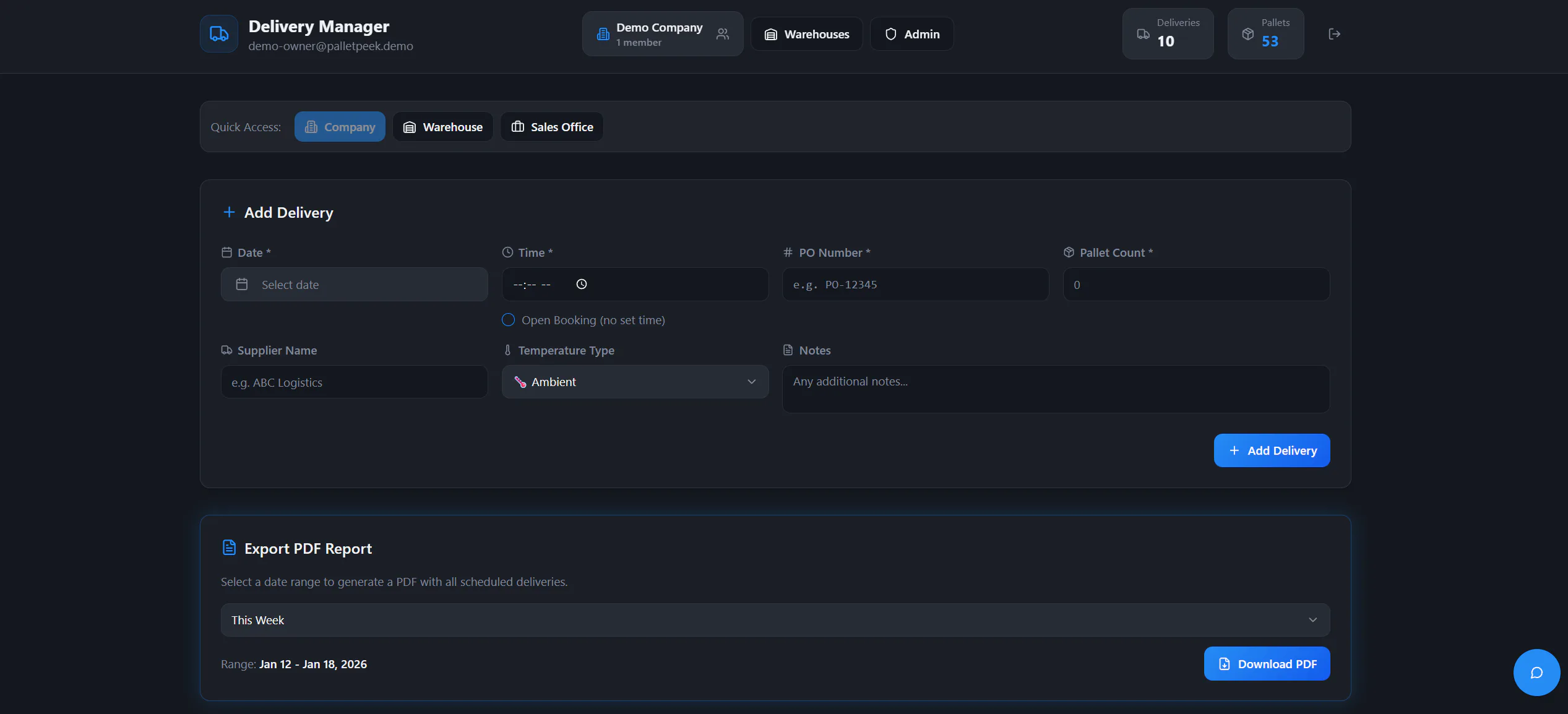
Task: Click the blue Add Delivery submit button
Action: 1272,450
